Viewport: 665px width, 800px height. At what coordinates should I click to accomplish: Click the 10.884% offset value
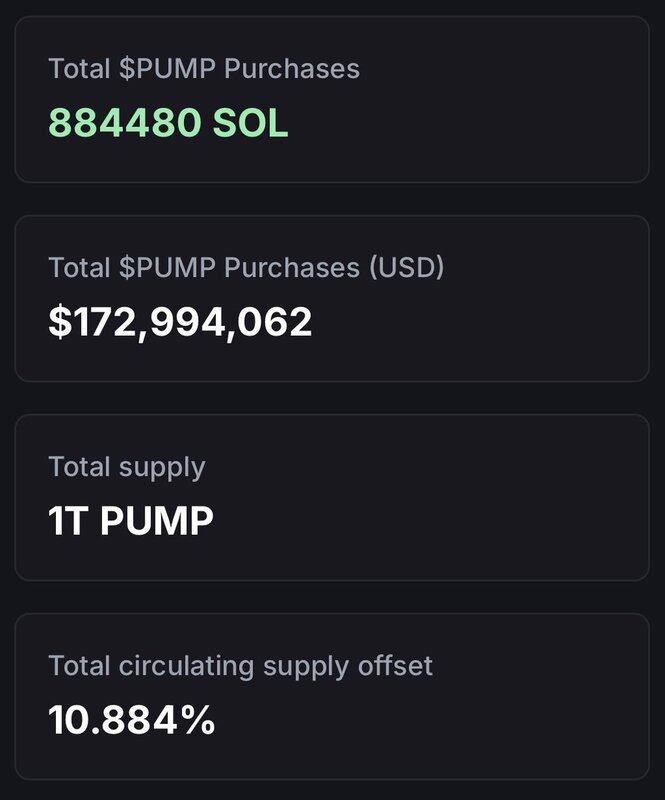click(x=132, y=720)
